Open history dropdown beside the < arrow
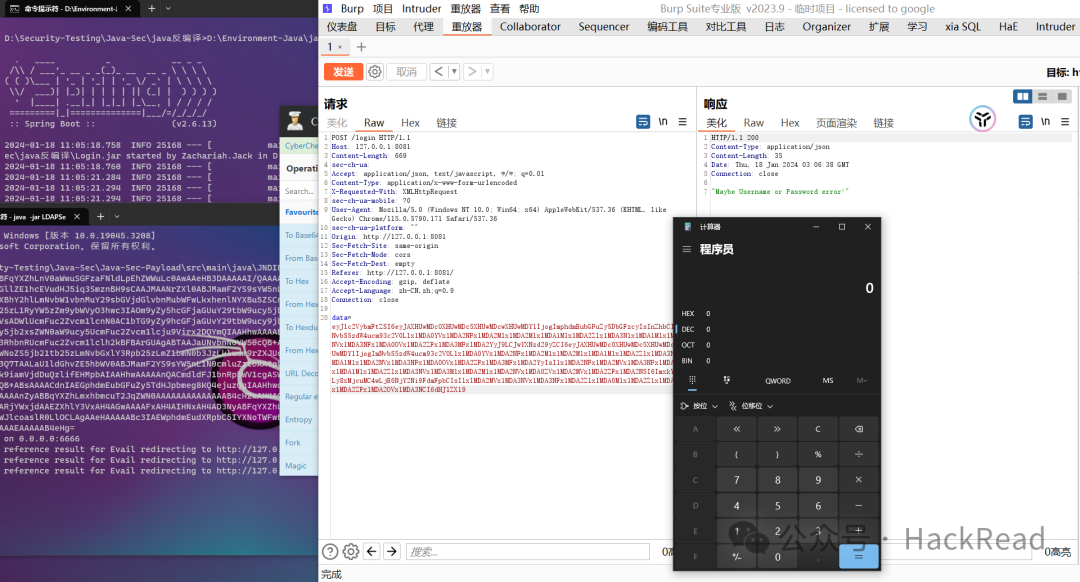The image size is (1080, 582). [454, 72]
